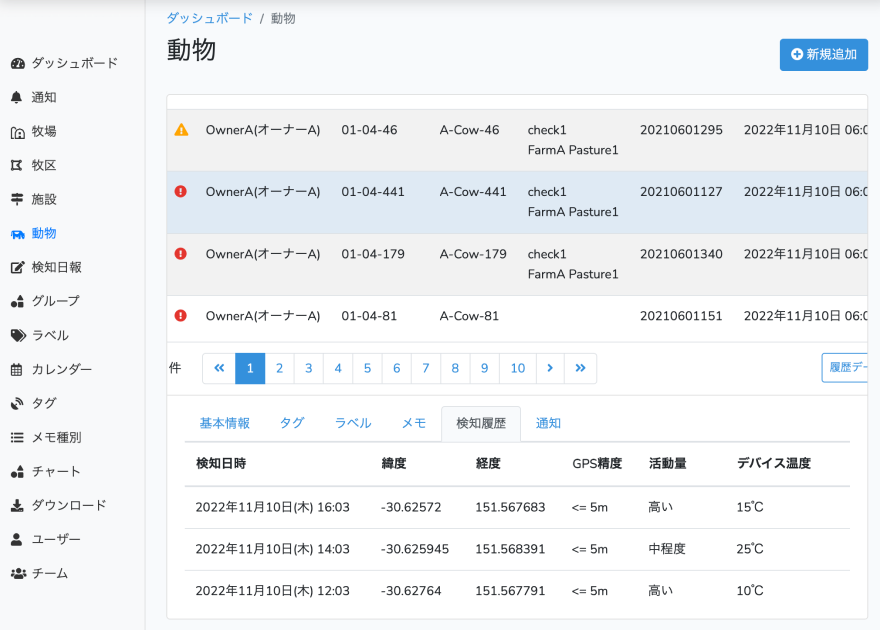Switch to the 基本情報 tab
This screenshot has height=630, width=880.
[225, 423]
